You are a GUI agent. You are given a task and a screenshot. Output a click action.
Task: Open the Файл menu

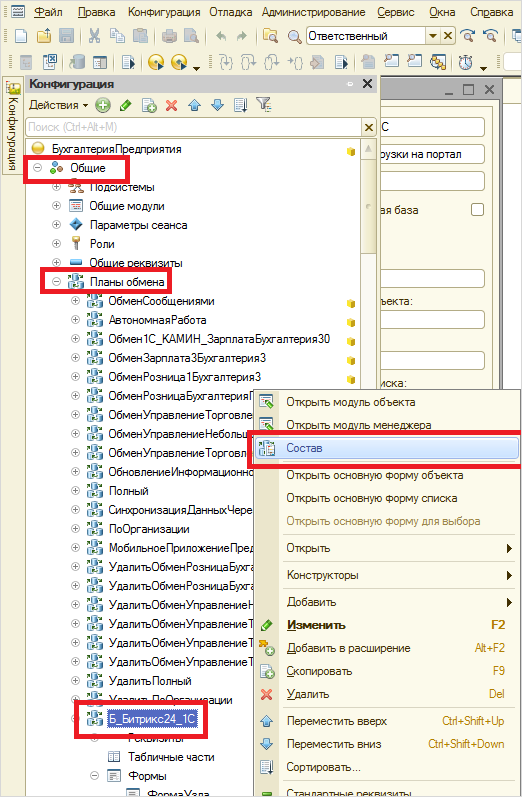point(48,12)
